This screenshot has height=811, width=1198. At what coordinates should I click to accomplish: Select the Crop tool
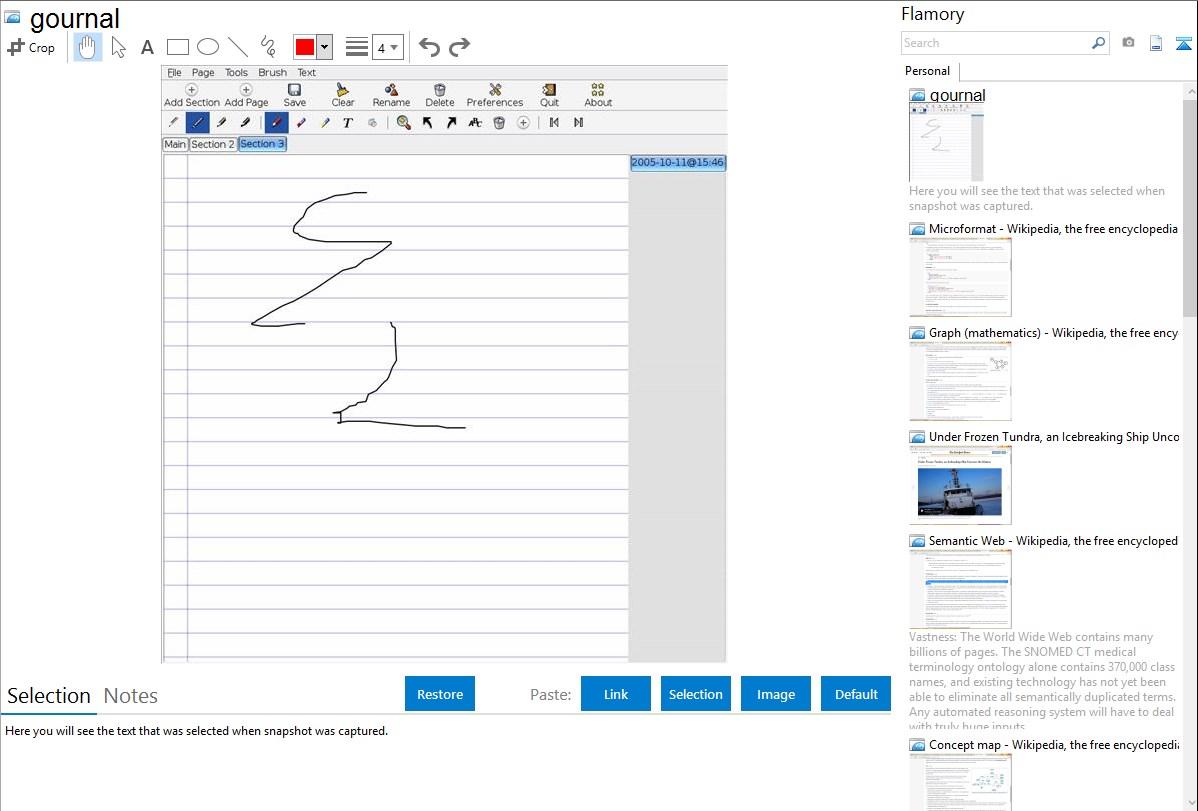coord(31,47)
